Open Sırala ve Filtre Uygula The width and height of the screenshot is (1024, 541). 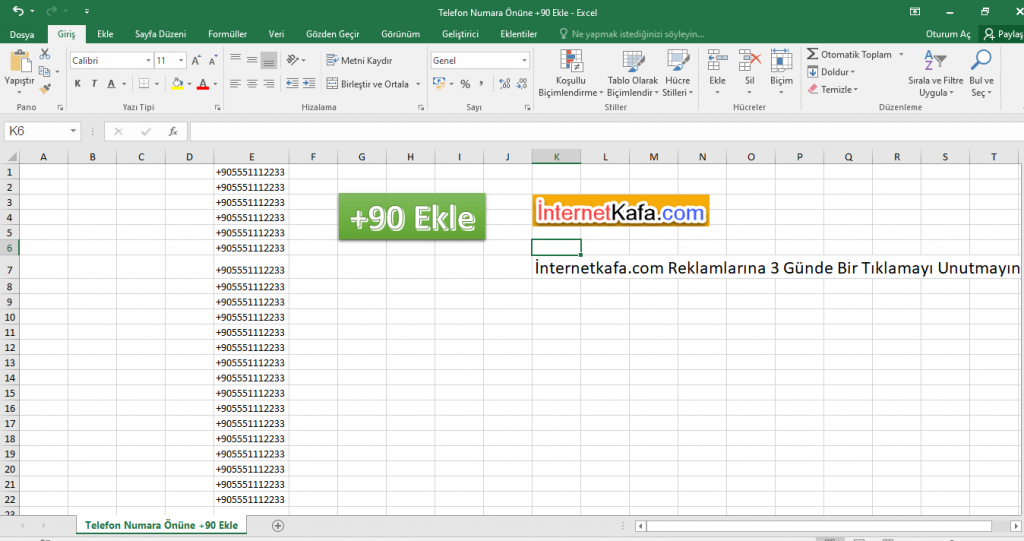coord(935,73)
